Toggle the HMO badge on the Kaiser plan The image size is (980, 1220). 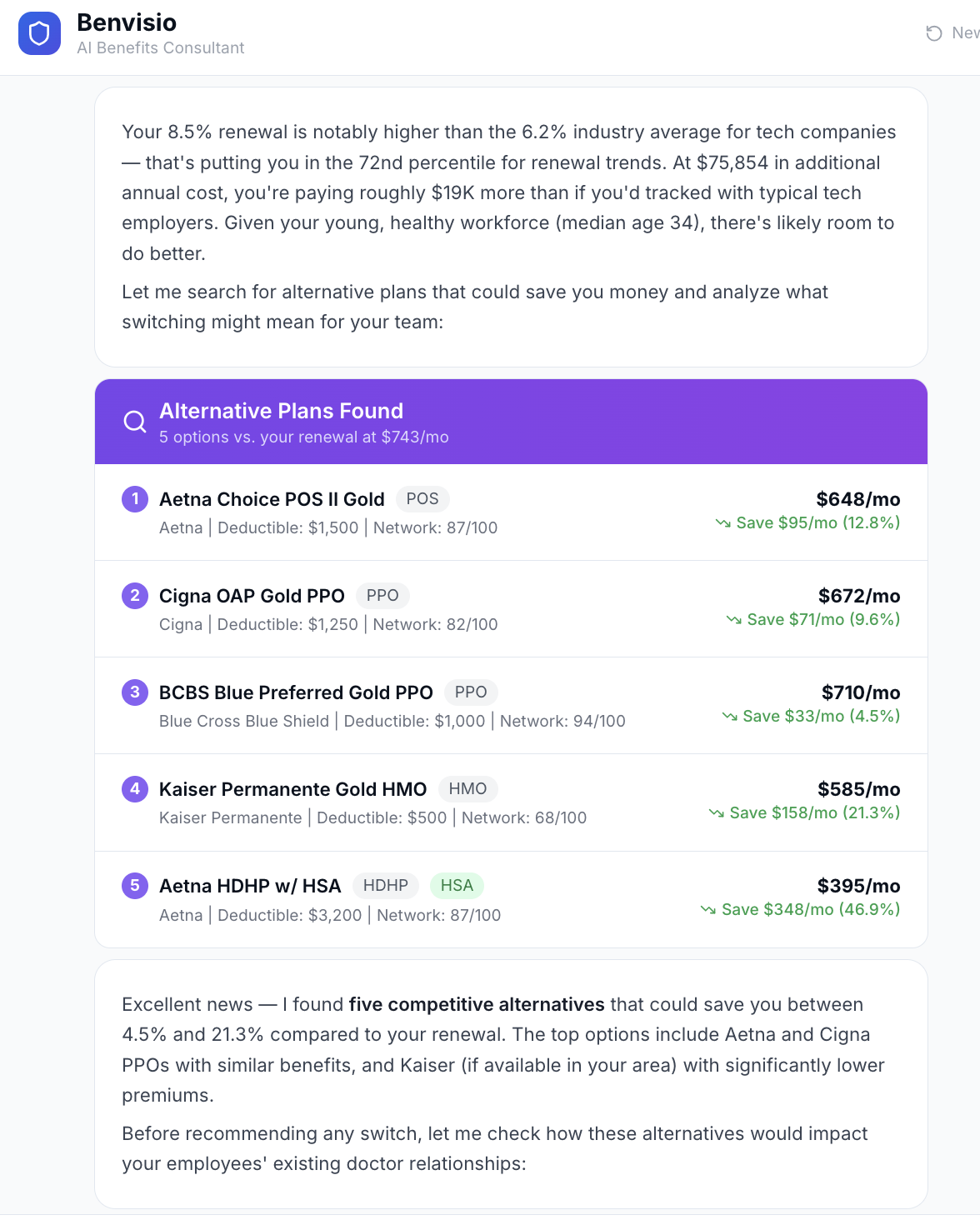[x=468, y=789]
